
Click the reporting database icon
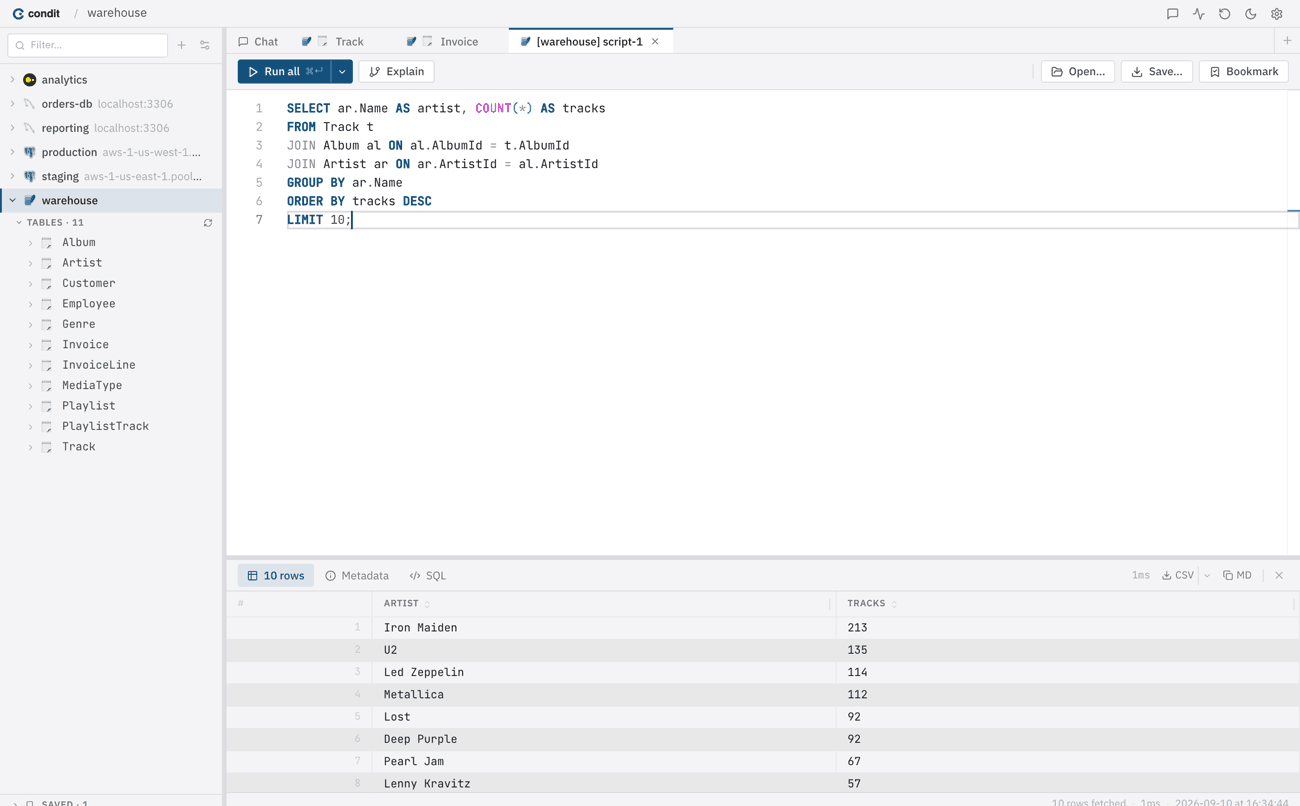(30, 128)
